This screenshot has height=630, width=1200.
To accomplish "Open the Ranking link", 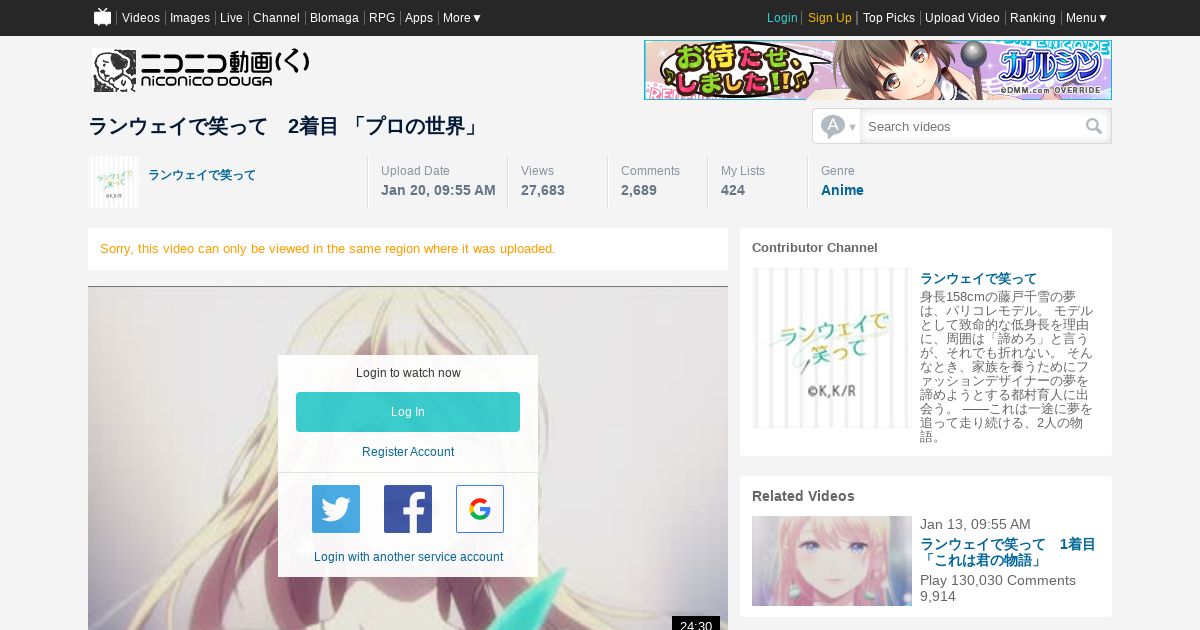I will (1032, 17).
